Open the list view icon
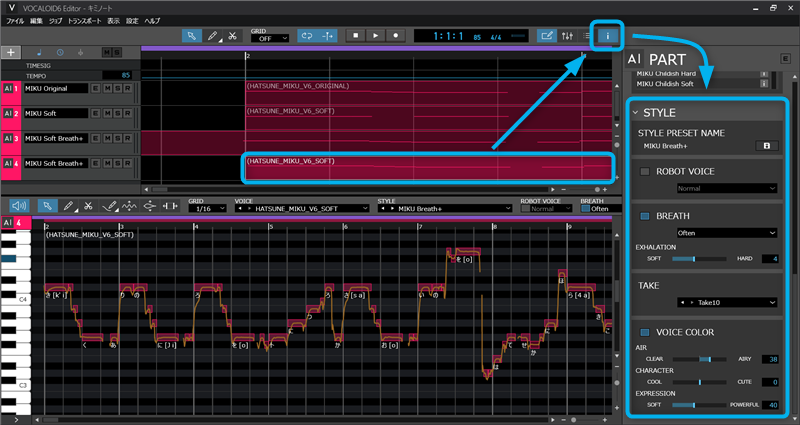 coord(586,36)
